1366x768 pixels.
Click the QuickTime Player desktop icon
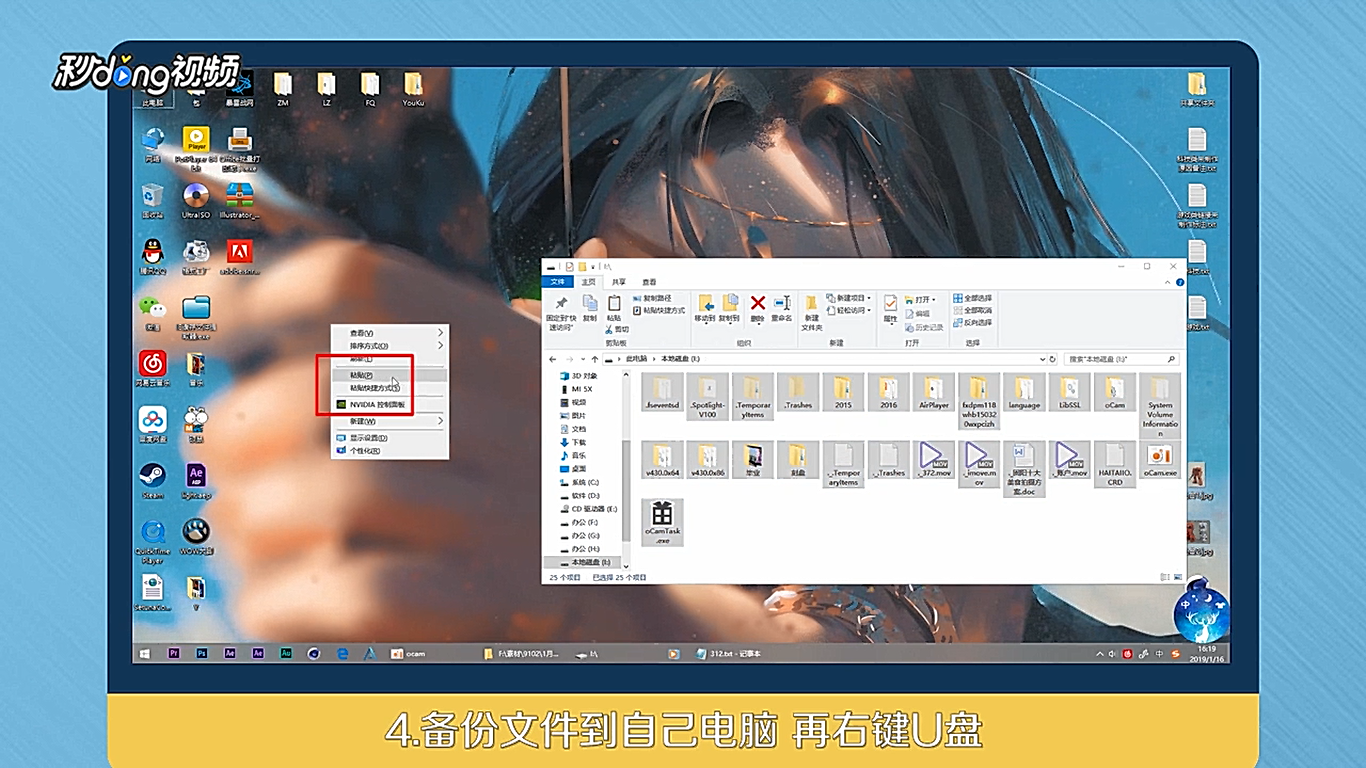point(153,541)
